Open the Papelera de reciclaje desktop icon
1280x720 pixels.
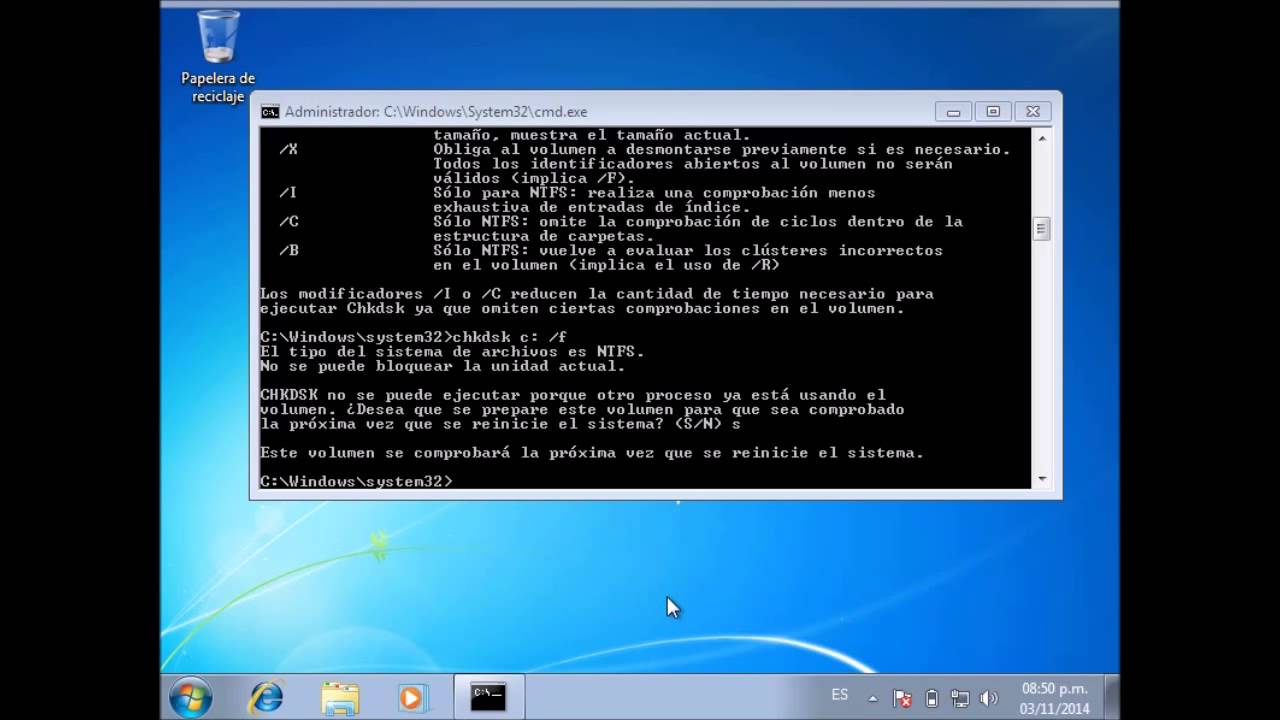pyautogui.click(x=217, y=57)
